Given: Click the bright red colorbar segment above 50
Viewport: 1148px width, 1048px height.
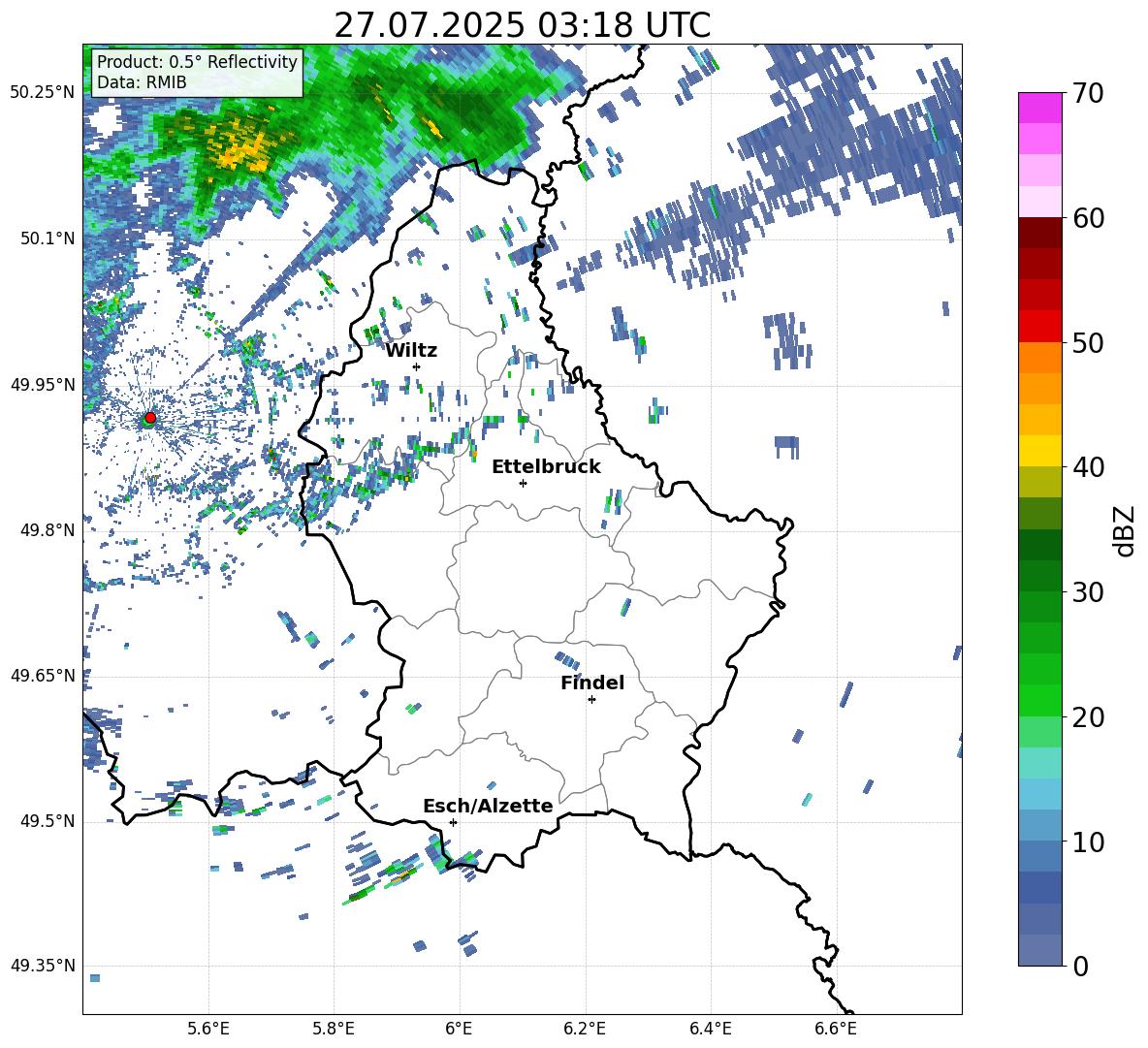Looking at the screenshot, I should tap(1039, 326).
